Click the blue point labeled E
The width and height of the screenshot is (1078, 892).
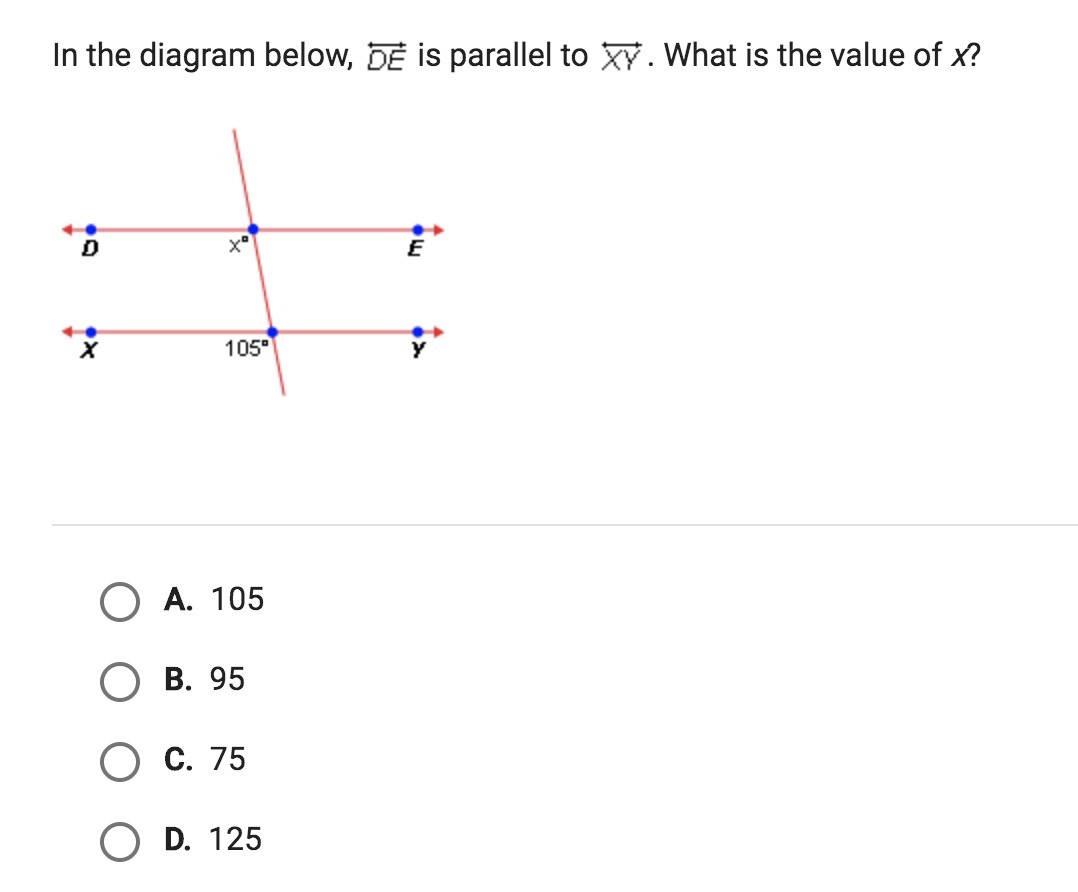click(418, 230)
